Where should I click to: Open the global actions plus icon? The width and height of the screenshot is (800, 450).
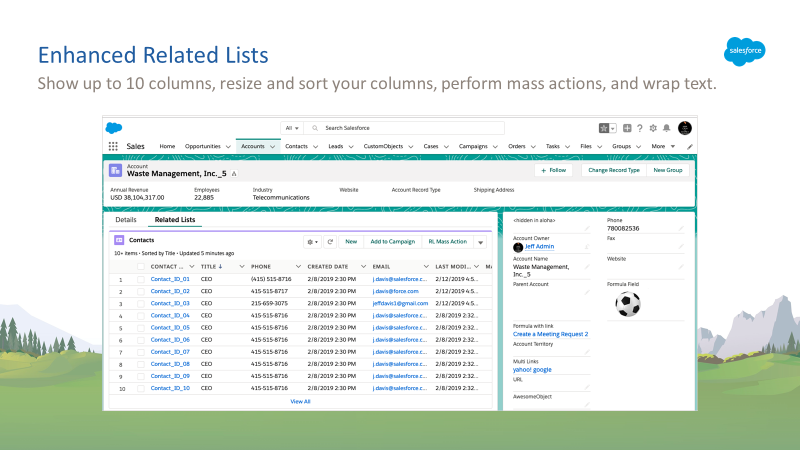[x=627, y=128]
